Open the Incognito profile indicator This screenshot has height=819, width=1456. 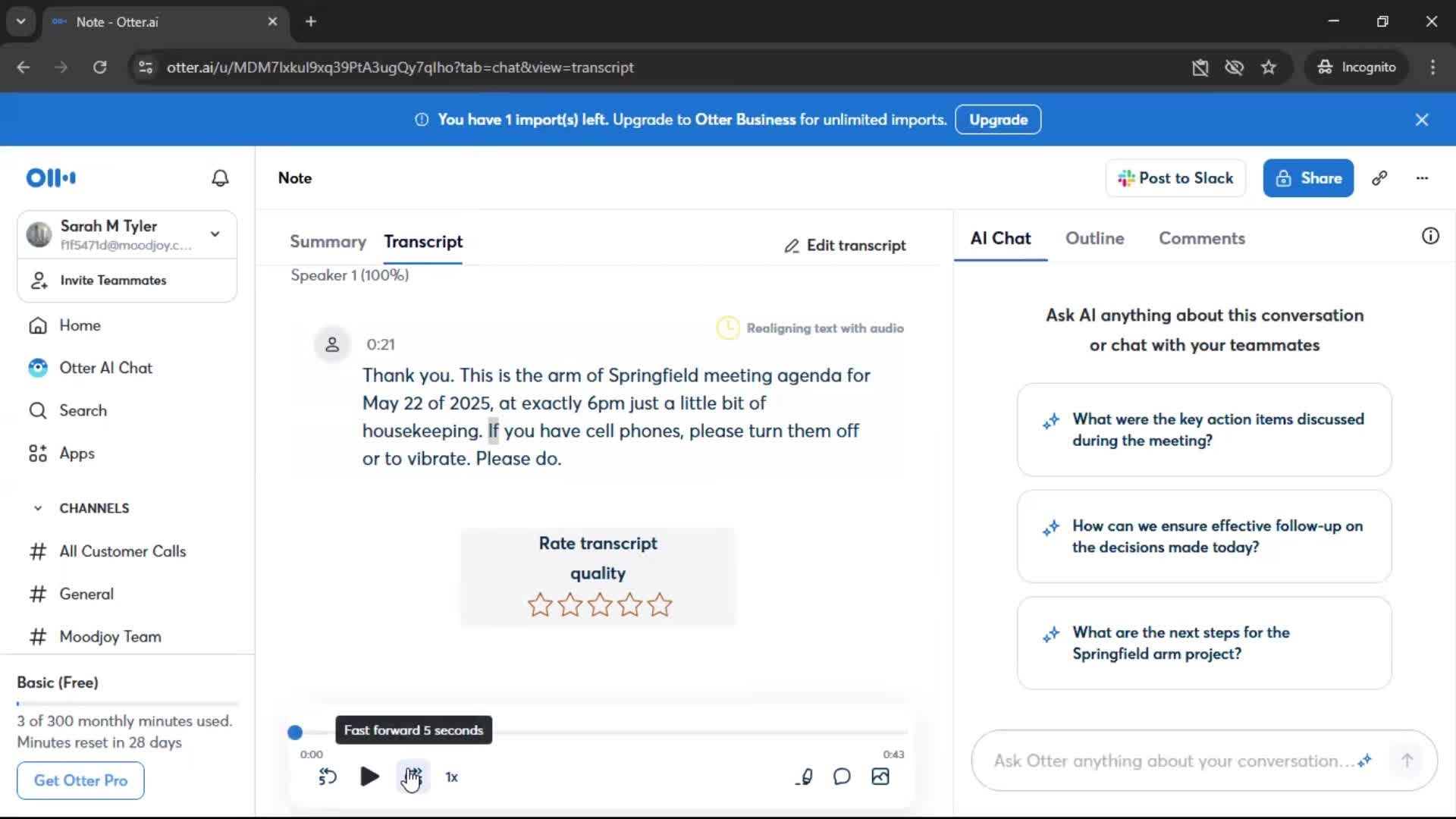coord(1357,67)
